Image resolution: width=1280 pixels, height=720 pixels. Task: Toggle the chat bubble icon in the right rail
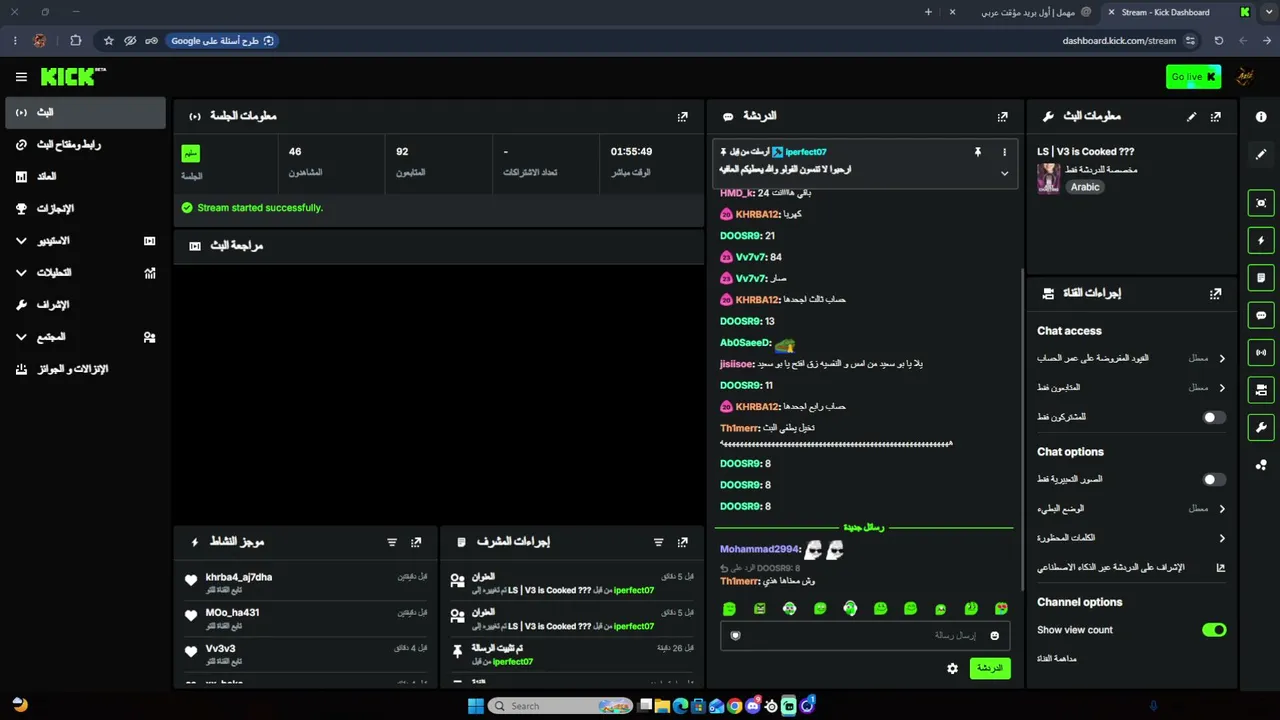pyautogui.click(x=1261, y=315)
